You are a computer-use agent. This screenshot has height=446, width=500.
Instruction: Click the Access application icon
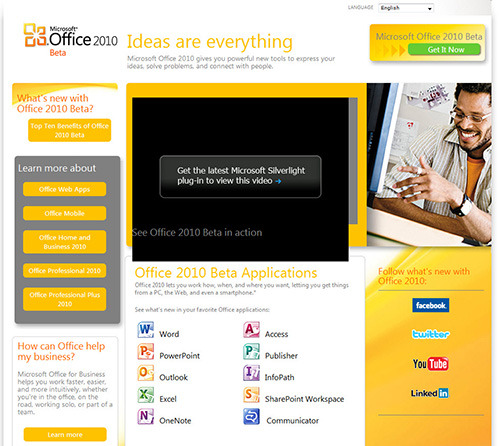pyautogui.click(x=251, y=330)
